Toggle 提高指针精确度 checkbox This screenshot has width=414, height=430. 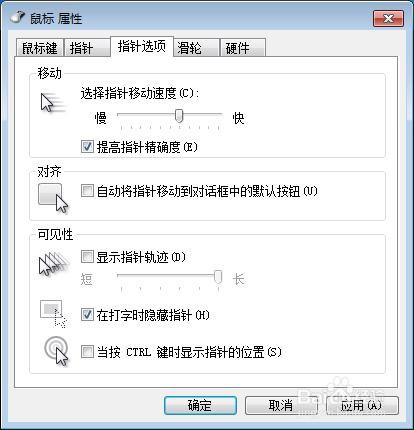(87, 147)
